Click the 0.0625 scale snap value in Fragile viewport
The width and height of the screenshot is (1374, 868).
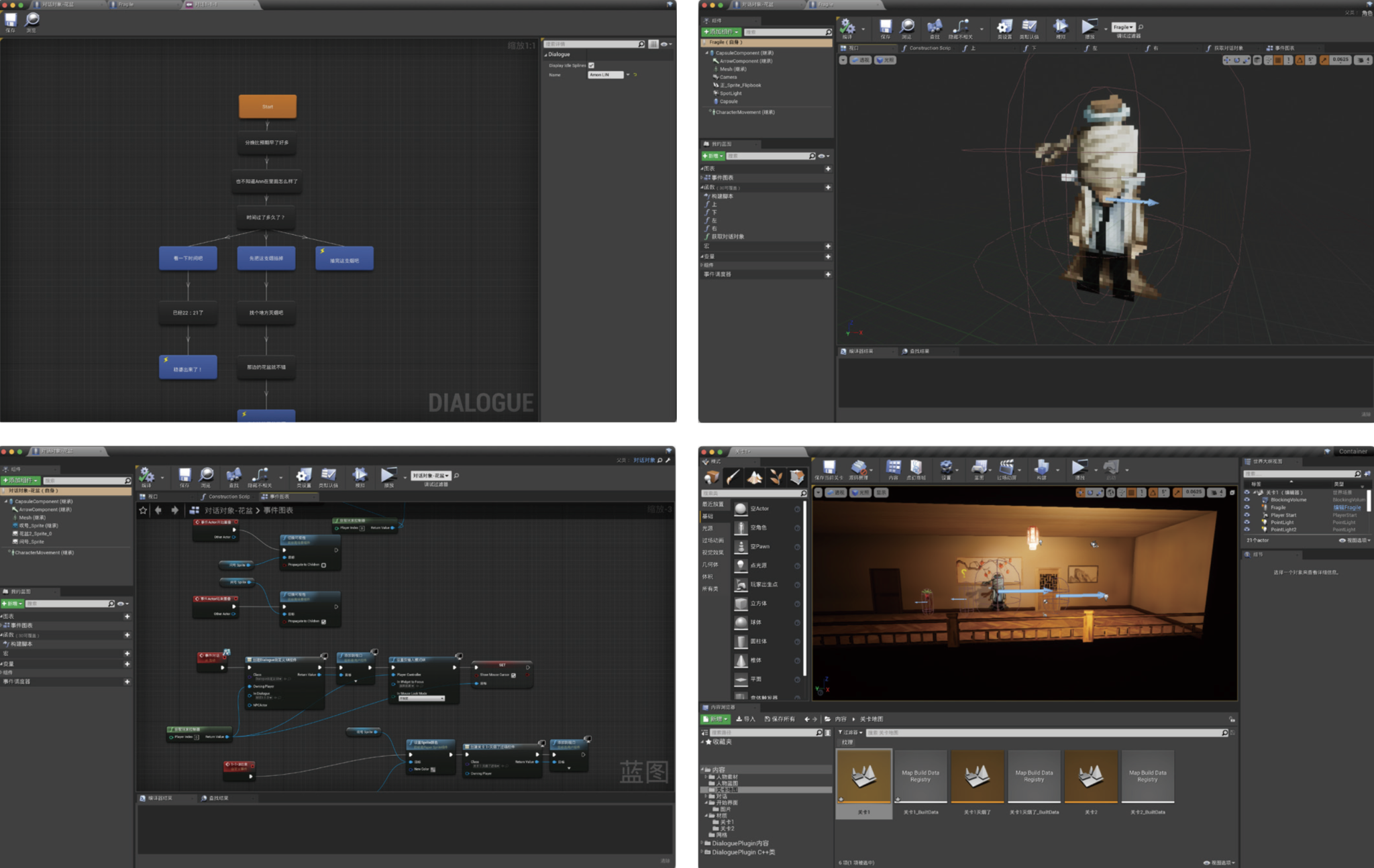(x=1340, y=60)
